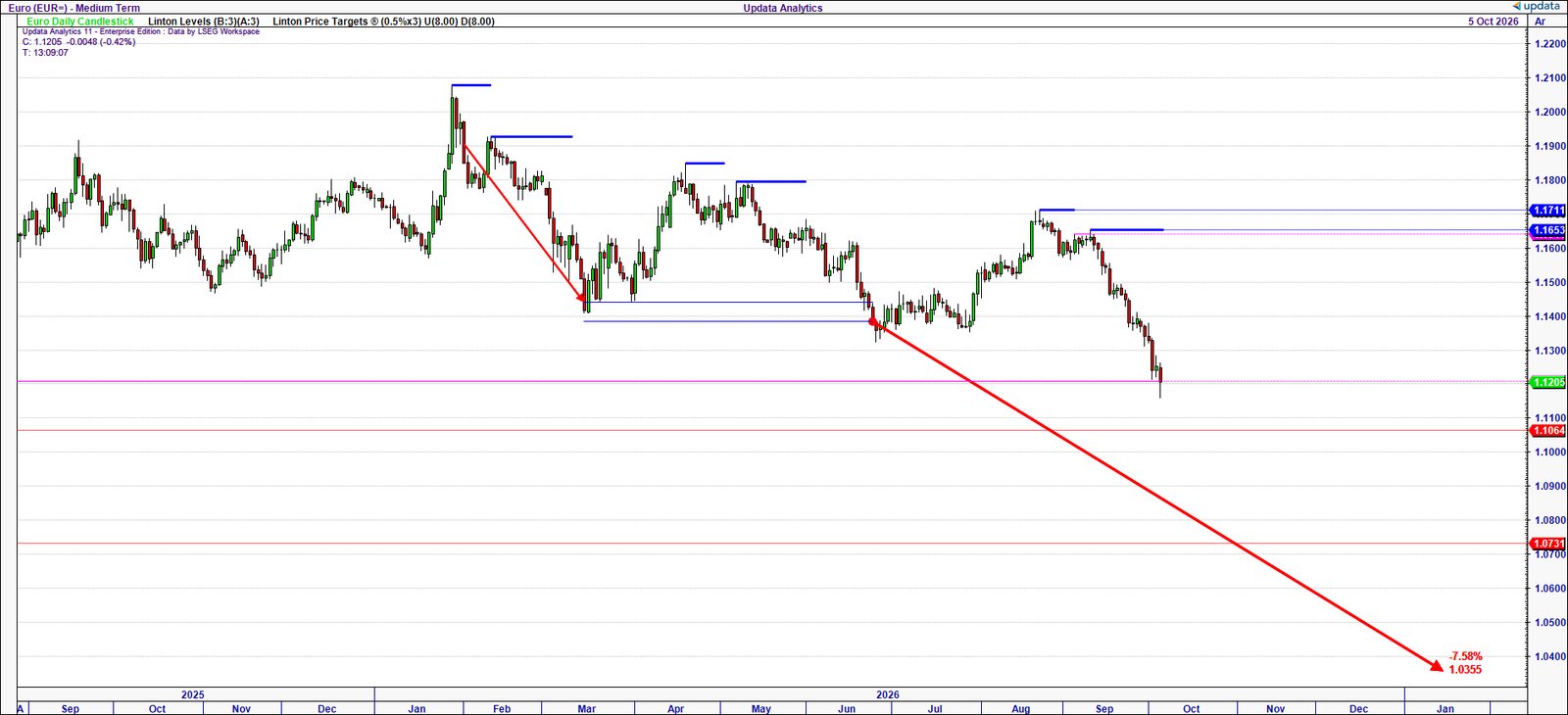Viewport: 1568px width, 715px height.
Task: Click the 1.0400 value on the price axis
Action: (x=1549, y=657)
